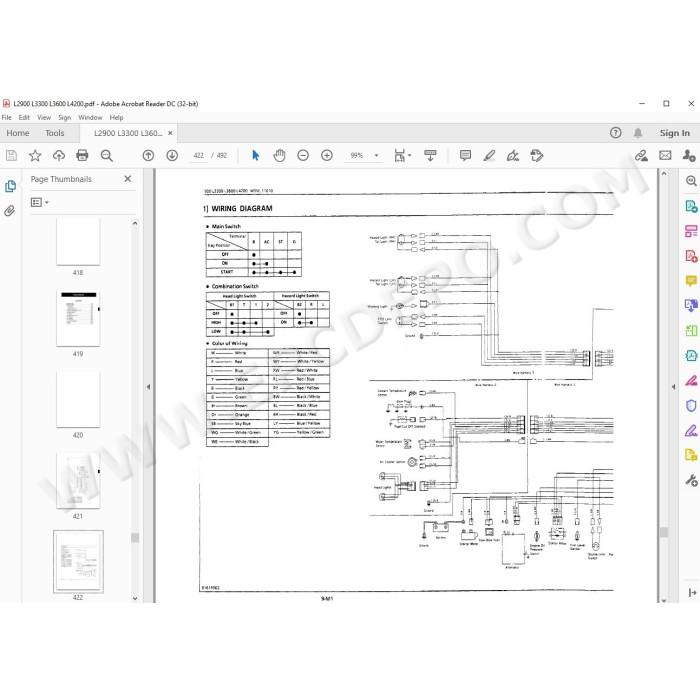Open Create PDF tool in right pane
This screenshot has width=700, height=700.
click(x=691, y=256)
